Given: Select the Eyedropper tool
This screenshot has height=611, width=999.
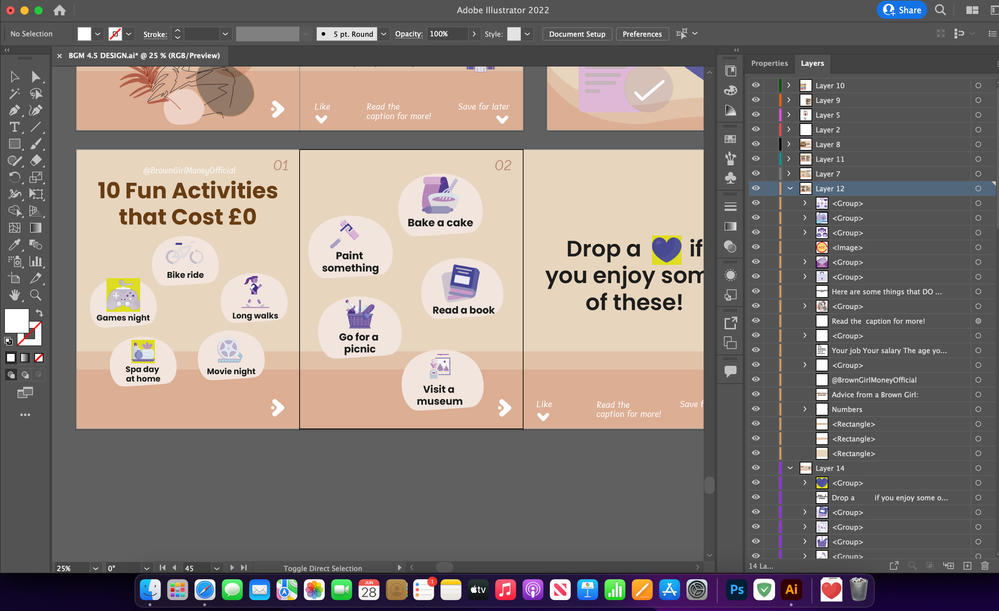Looking at the screenshot, I should tap(15, 245).
